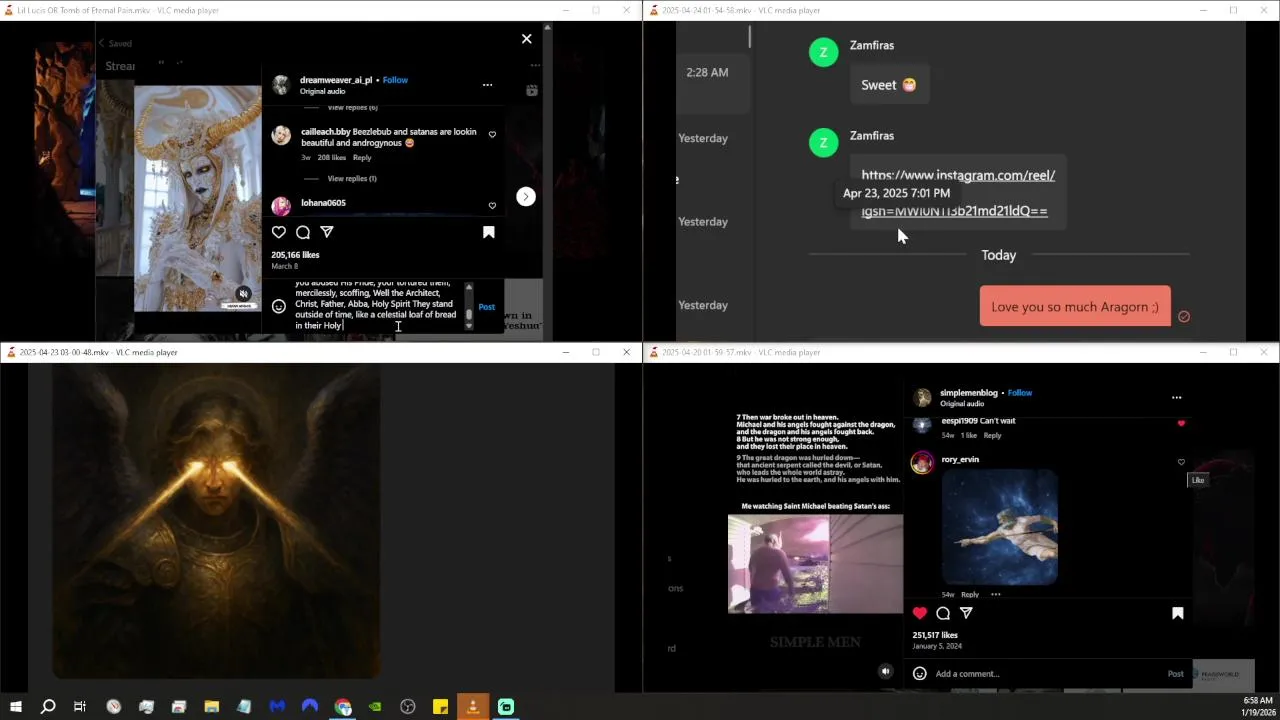Post the typed comment on dreamweaver reel
Screen dimensions: 1280x720
pyautogui.click(x=486, y=307)
